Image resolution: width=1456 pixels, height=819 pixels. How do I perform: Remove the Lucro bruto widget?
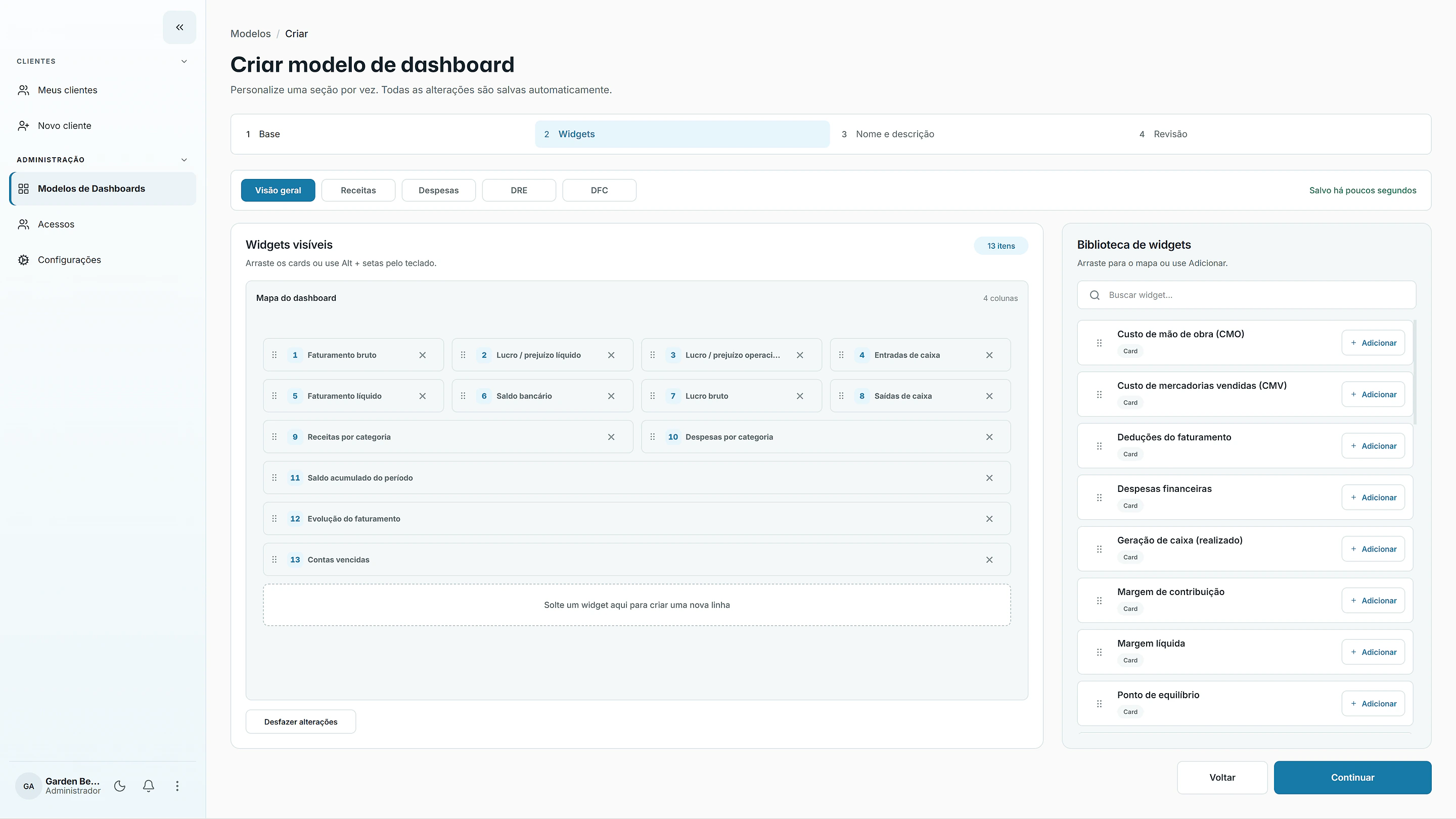coord(800,396)
